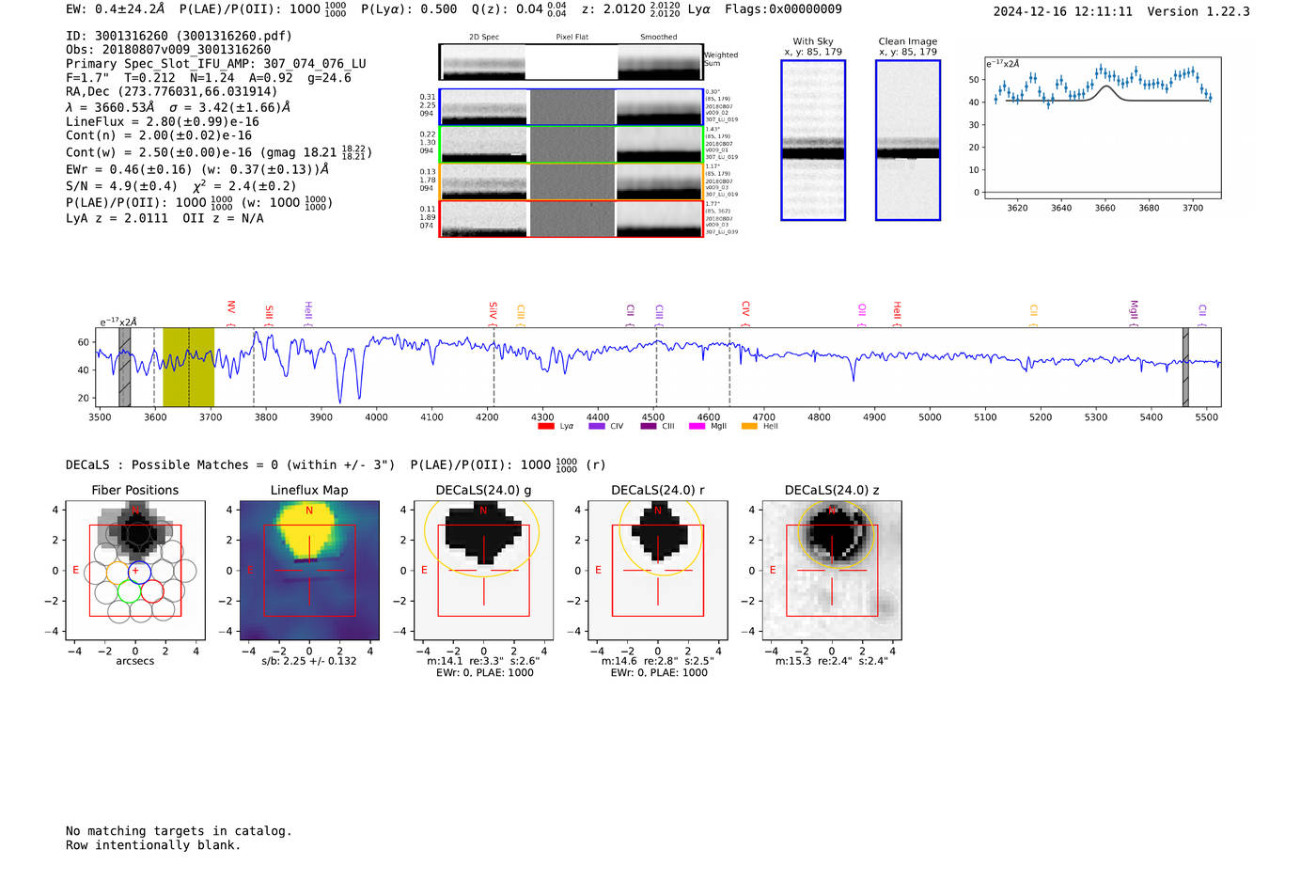The height and width of the screenshot is (896, 1316).
Task: Click the CIV purple legend swatch
Action: (x=596, y=426)
